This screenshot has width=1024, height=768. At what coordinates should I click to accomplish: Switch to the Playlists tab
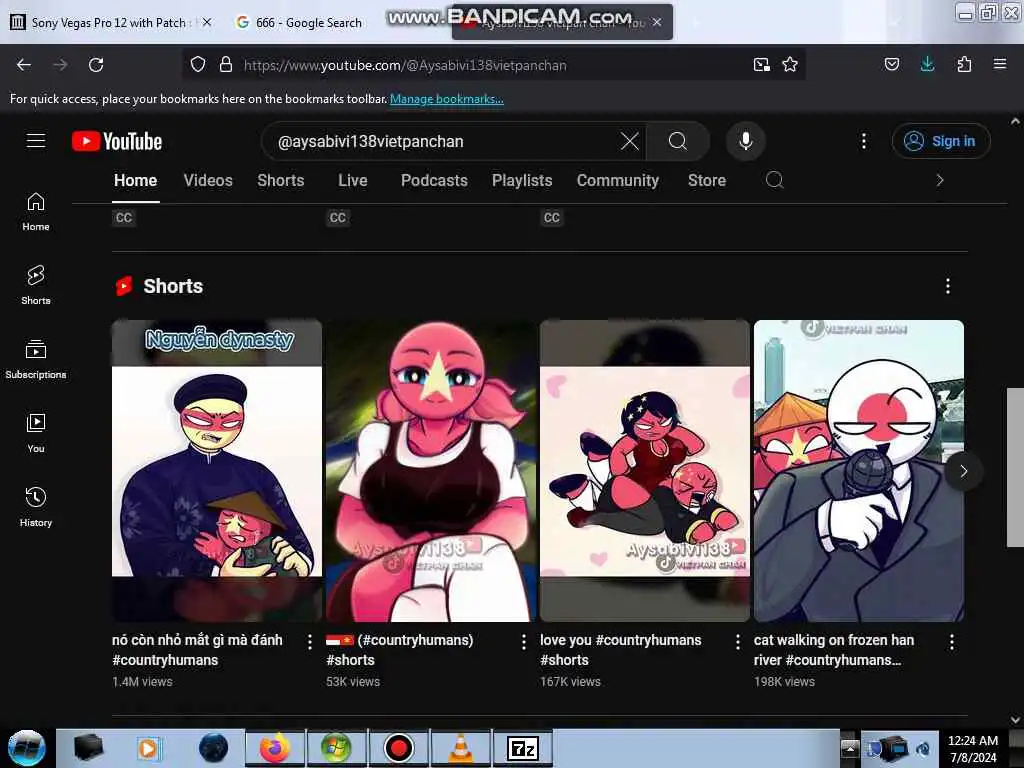[522, 181]
